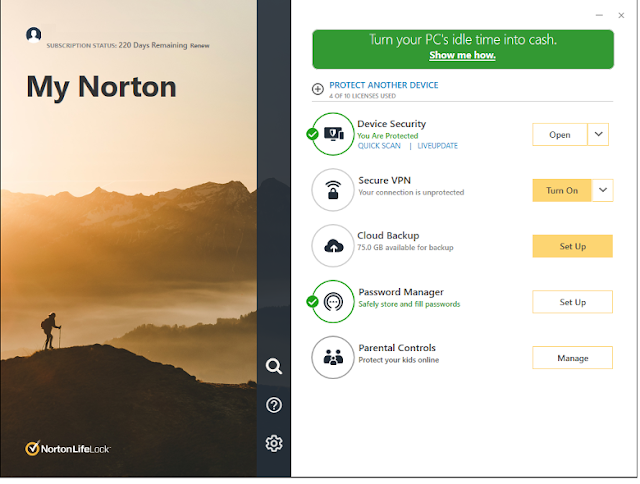Minimize the Norton window

pos(599,16)
